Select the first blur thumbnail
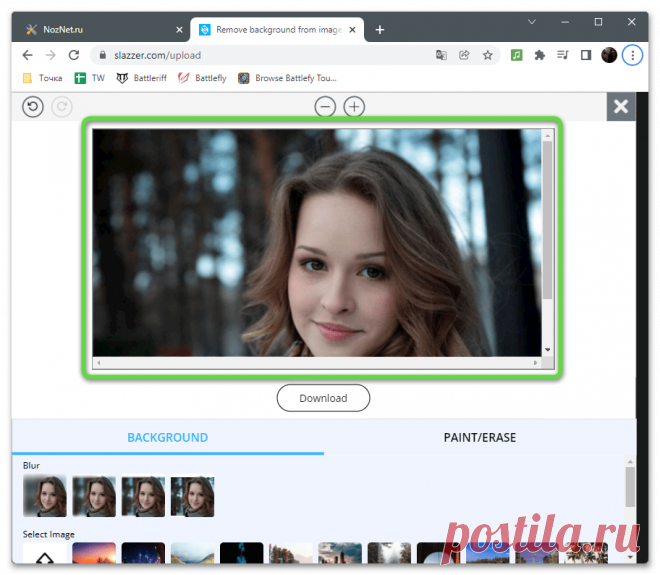Image resolution: width=660 pixels, height=575 pixels. [45, 496]
